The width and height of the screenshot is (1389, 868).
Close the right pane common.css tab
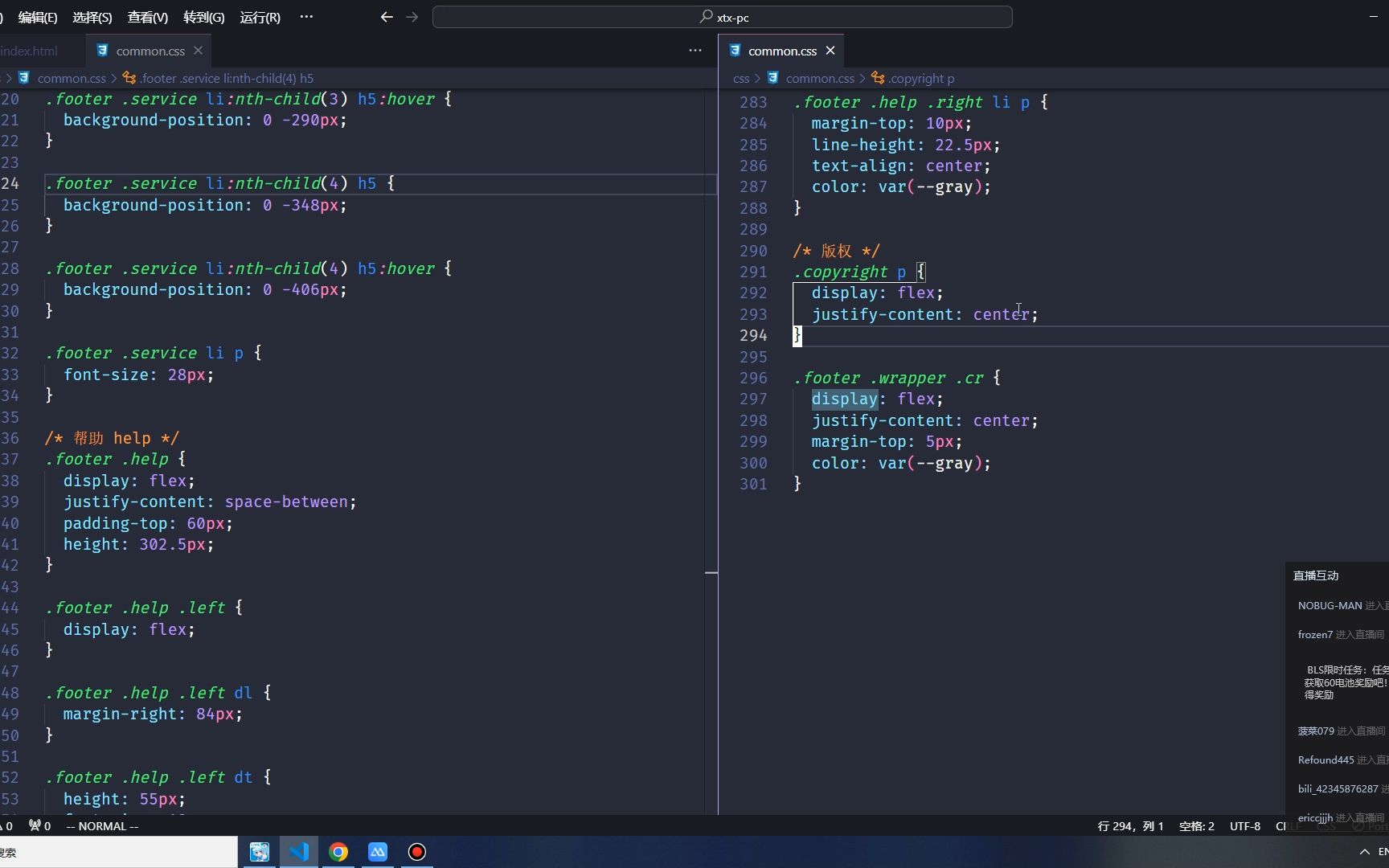tap(830, 51)
